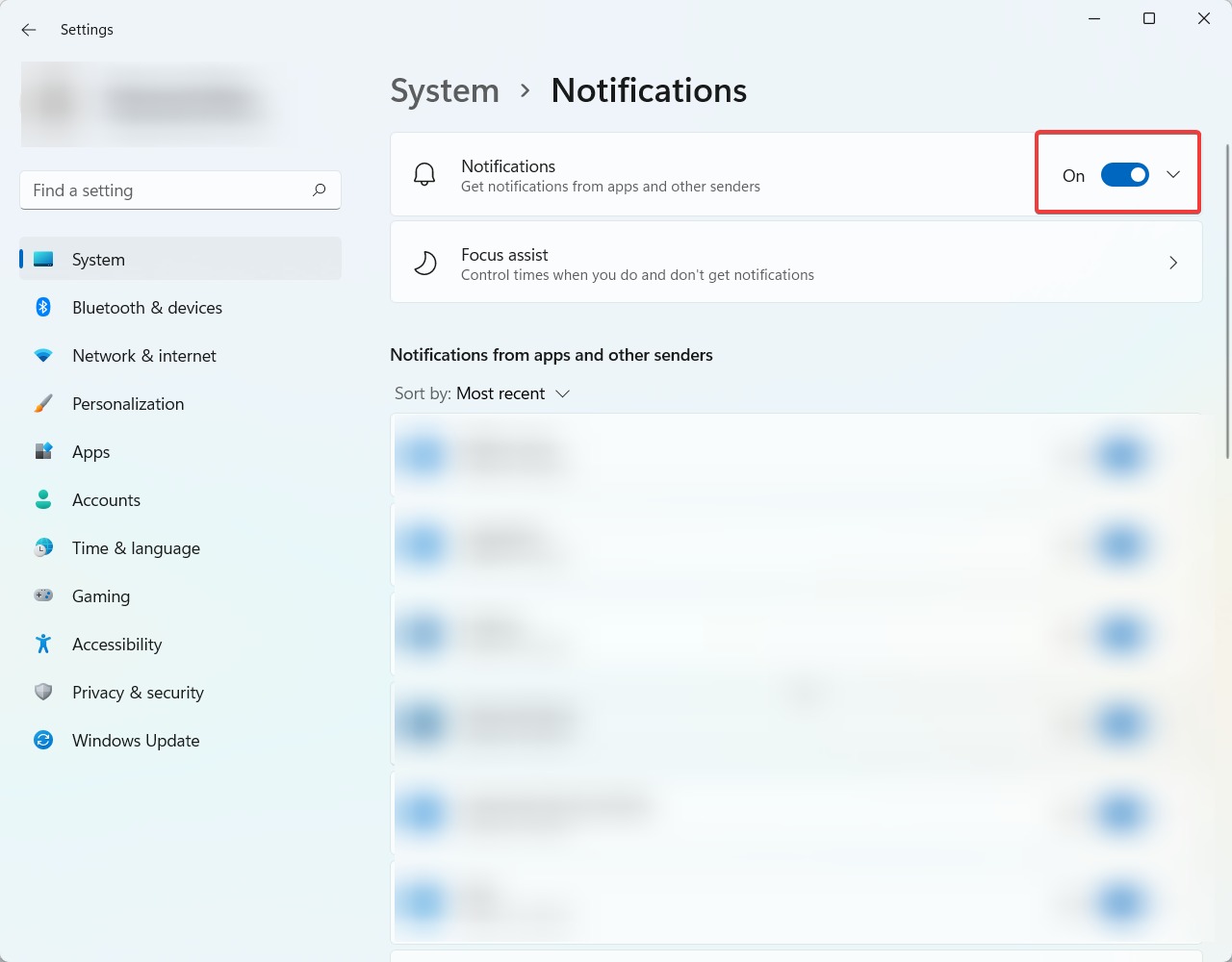
Task: Minimize the Settings window
Action: [1094, 18]
